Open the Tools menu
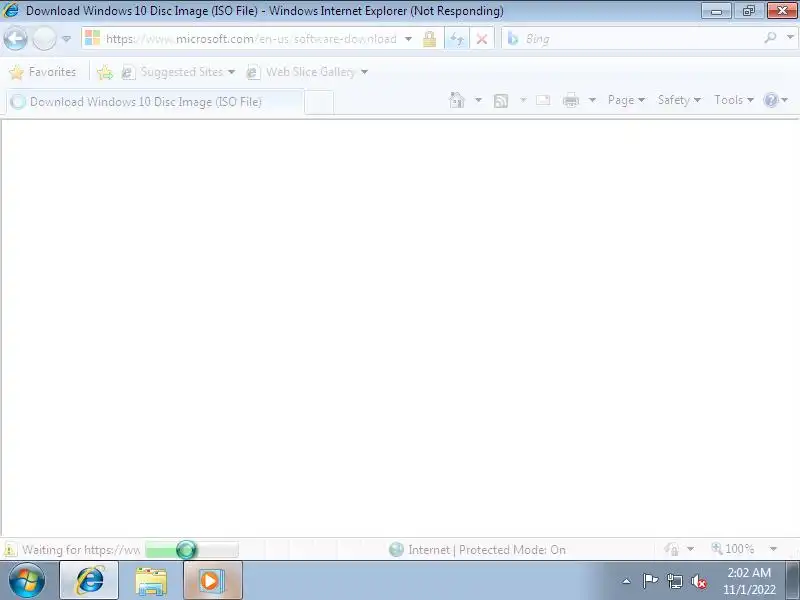The width and height of the screenshot is (800, 600). 734,100
